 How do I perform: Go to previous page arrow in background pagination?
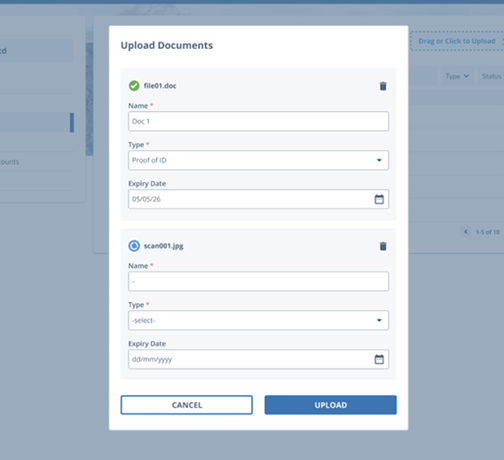(466, 232)
